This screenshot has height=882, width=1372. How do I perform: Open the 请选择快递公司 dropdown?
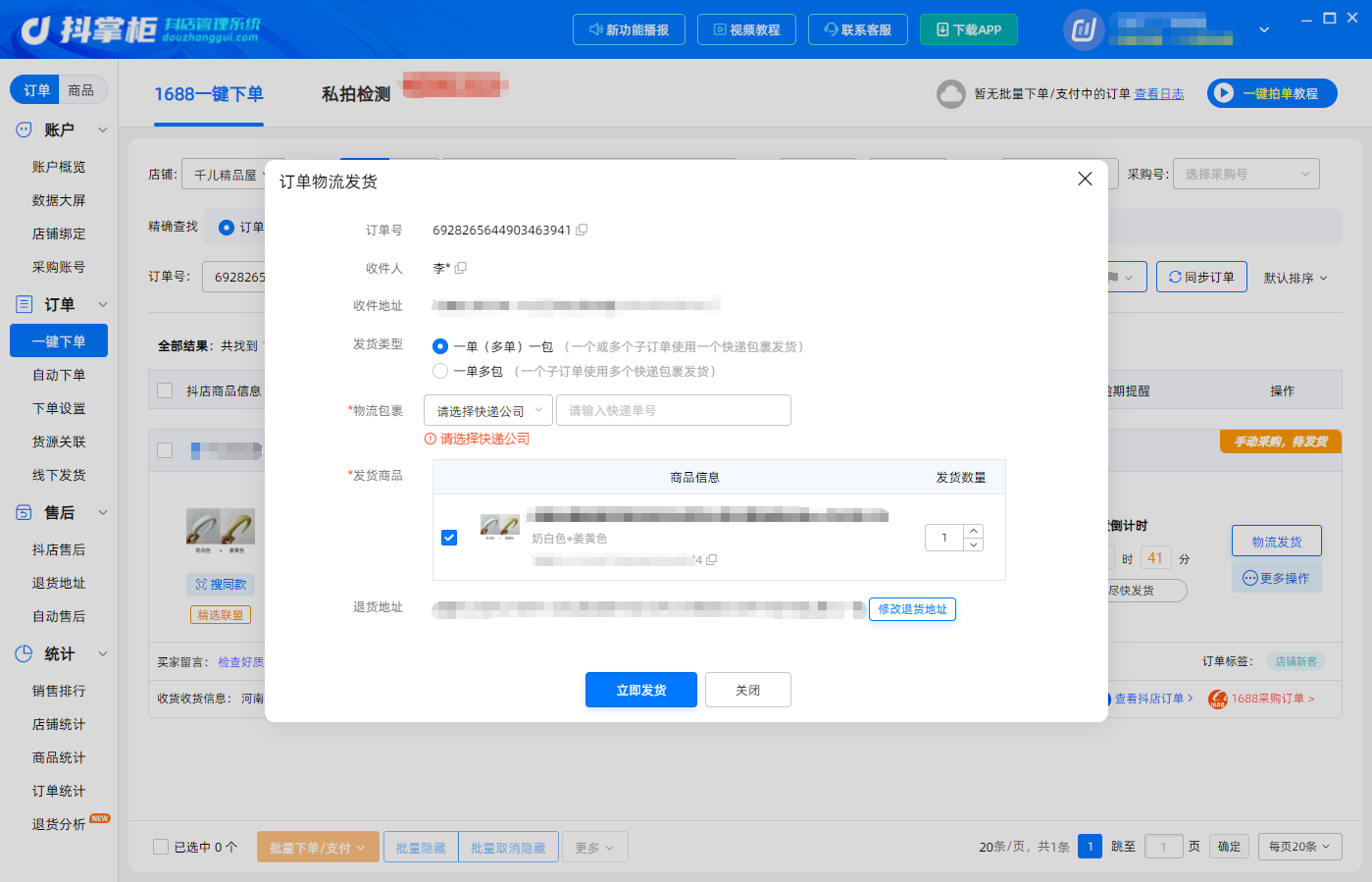pos(488,410)
